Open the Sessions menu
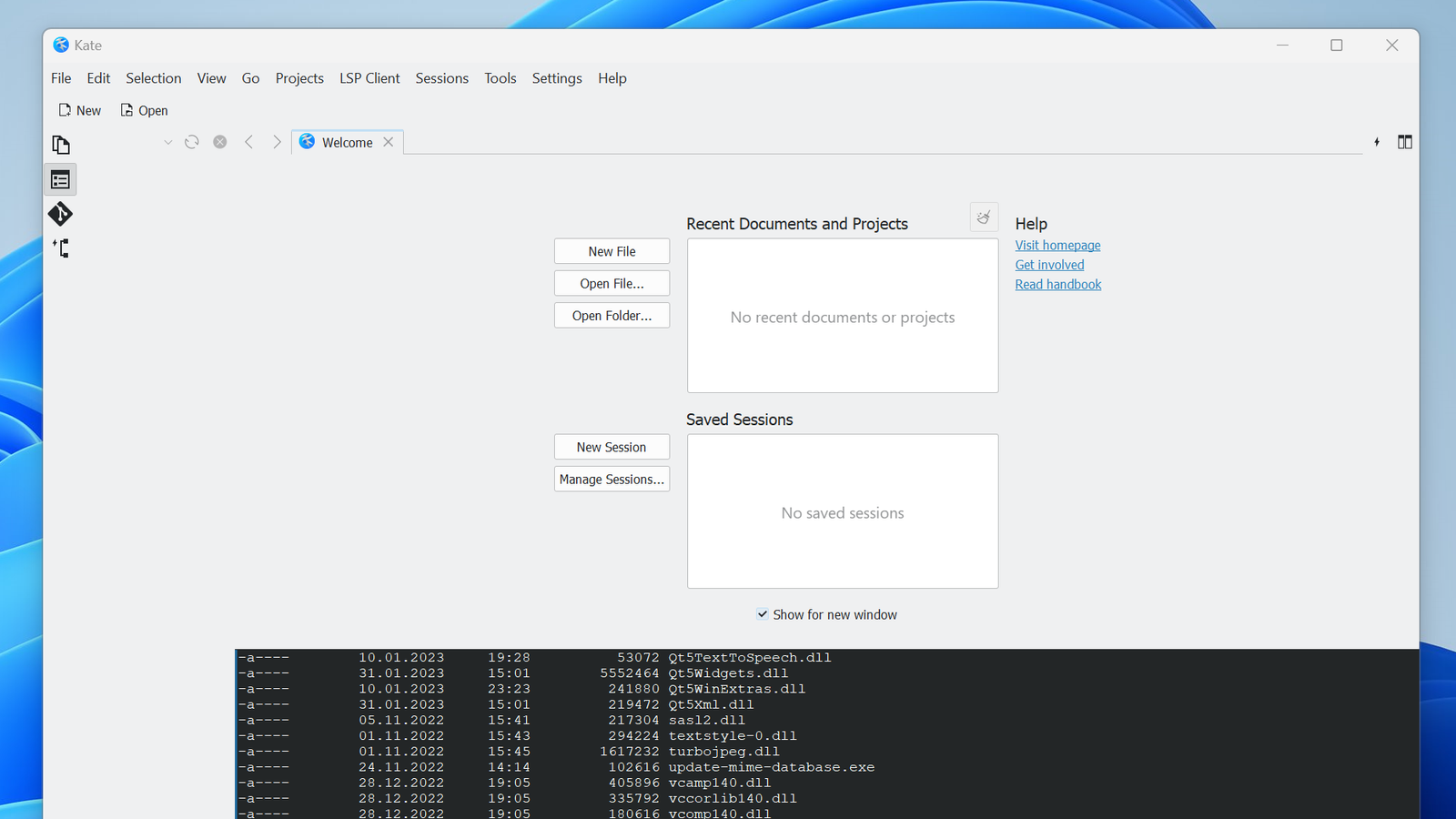The height and width of the screenshot is (819, 1456). tap(441, 78)
